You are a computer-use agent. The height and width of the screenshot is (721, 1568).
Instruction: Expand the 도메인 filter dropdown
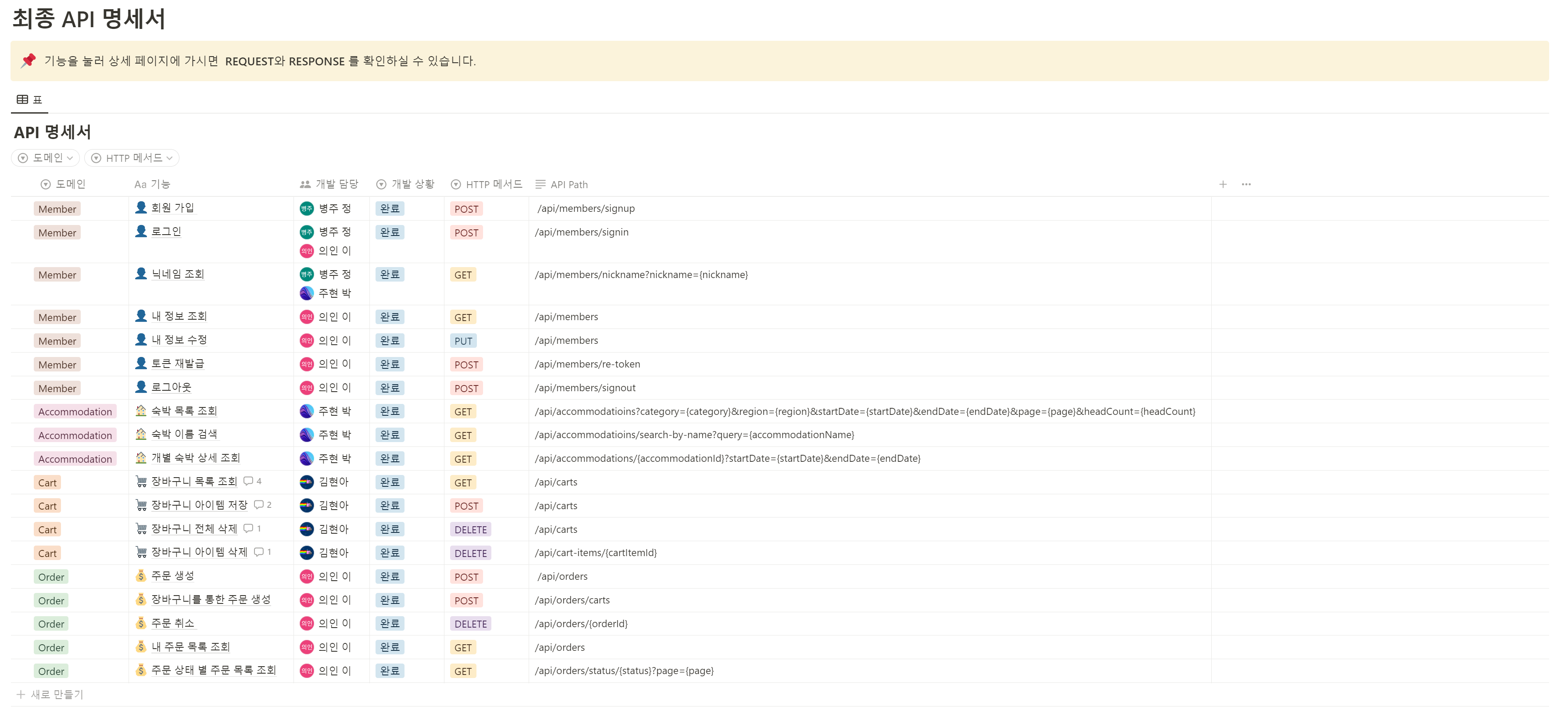[46, 158]
